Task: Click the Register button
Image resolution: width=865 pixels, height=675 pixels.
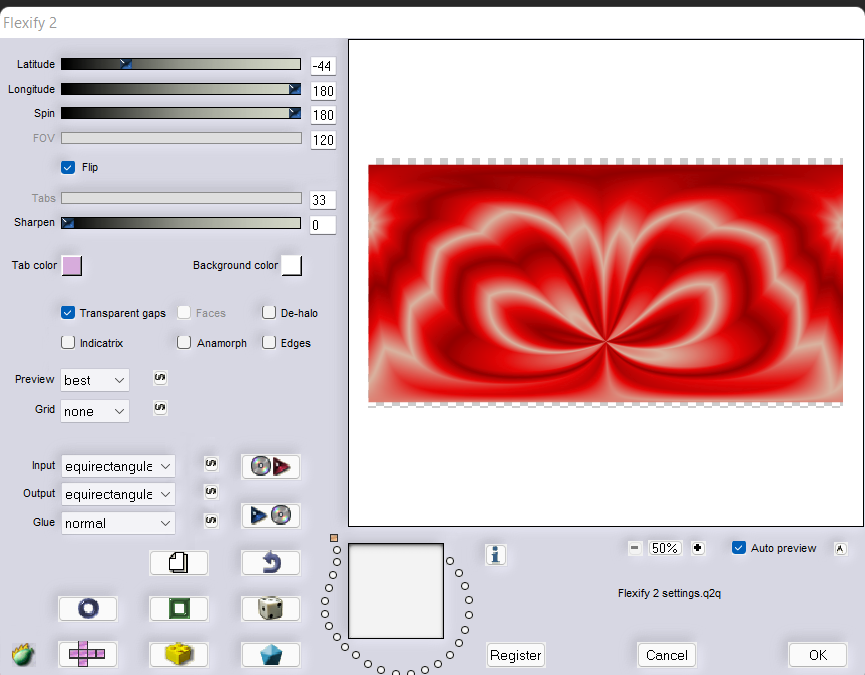Action: [x=516, y=655]
